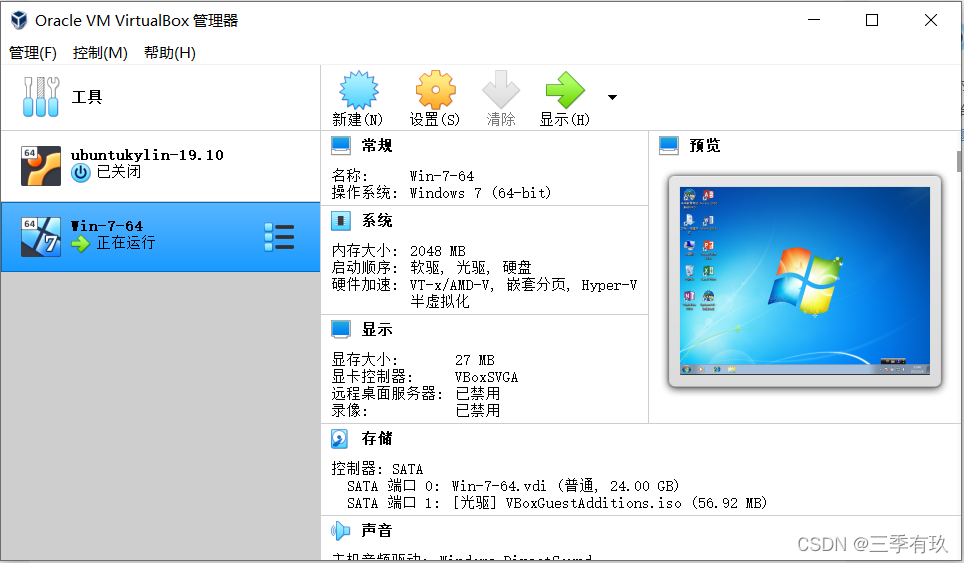Click the ubuntukylin-19.10 VM OS icon

click(x=41, y=166)
